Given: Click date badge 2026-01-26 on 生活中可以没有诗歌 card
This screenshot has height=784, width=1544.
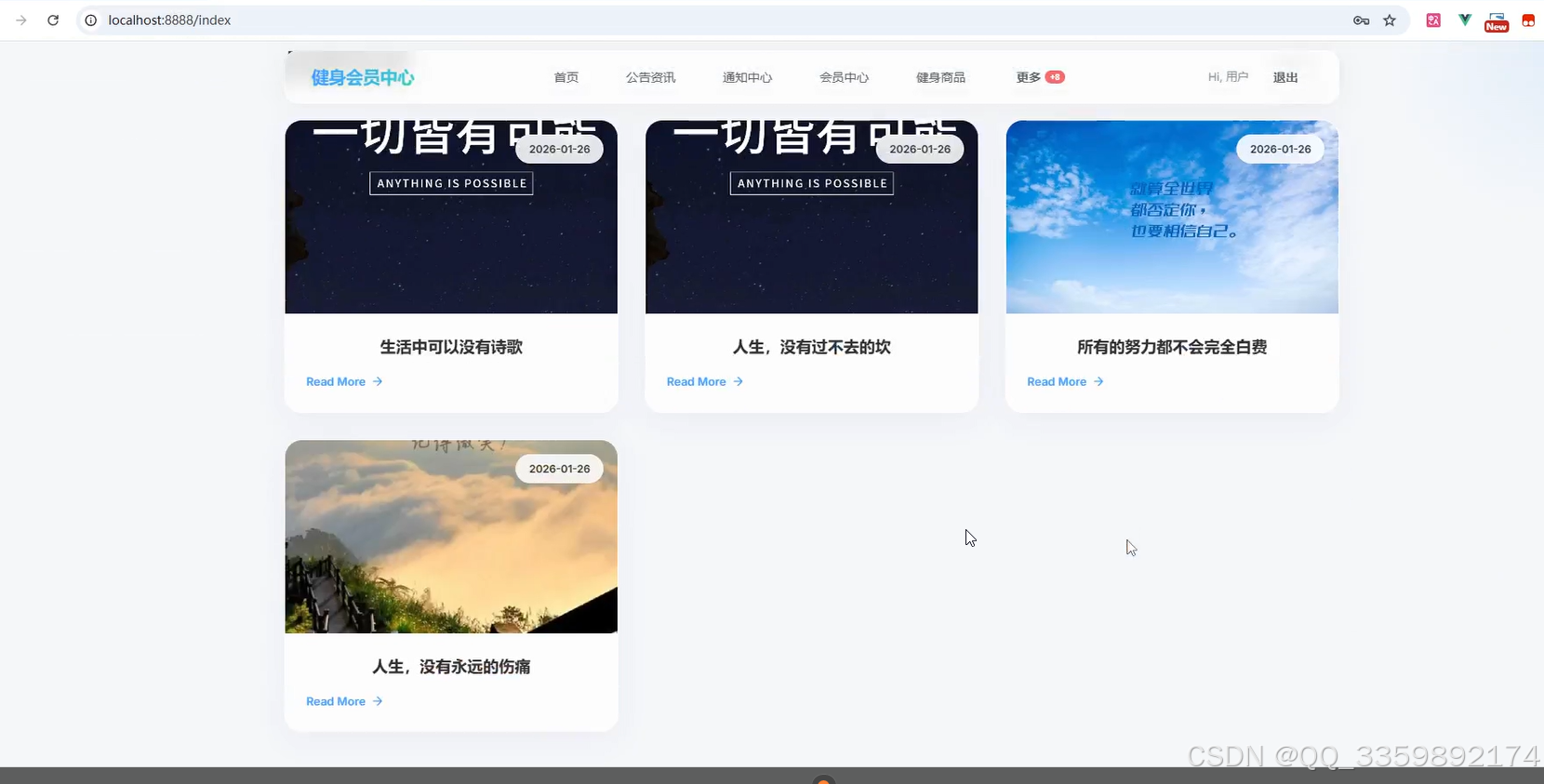Looking at the screenshot, I should (x=560, y=149).
